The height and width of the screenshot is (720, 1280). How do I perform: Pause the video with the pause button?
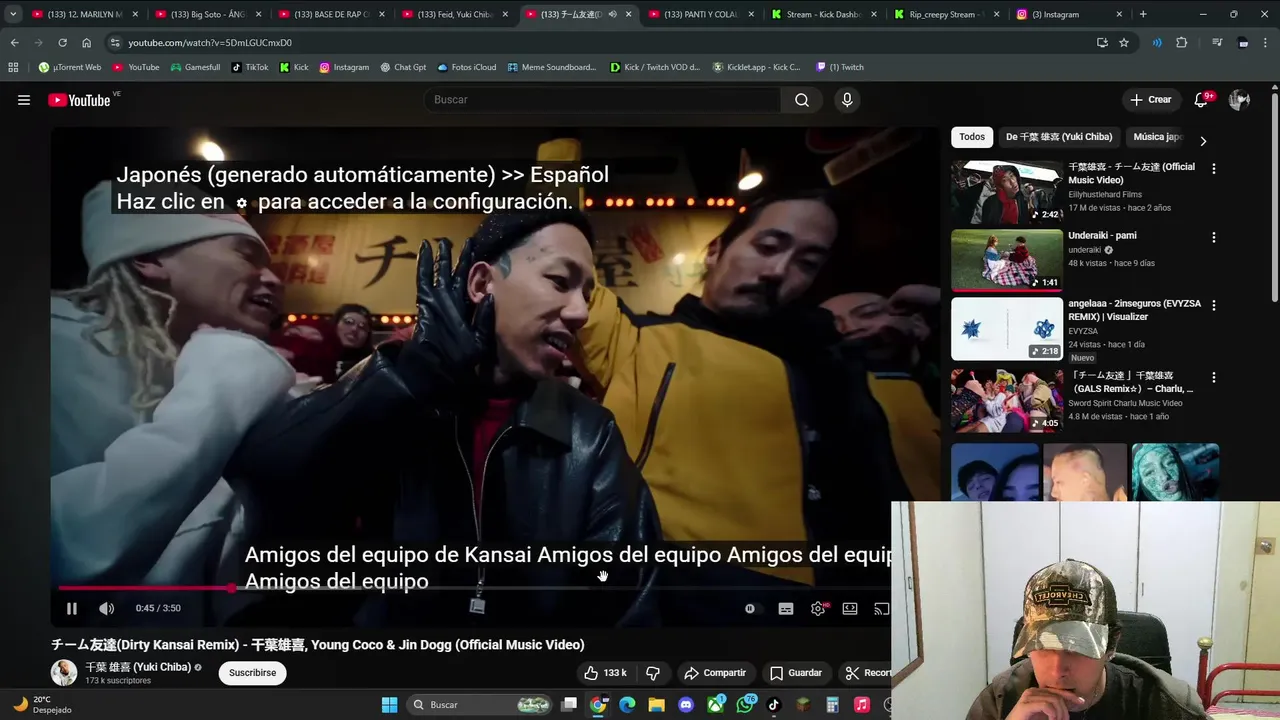(72, 608)
